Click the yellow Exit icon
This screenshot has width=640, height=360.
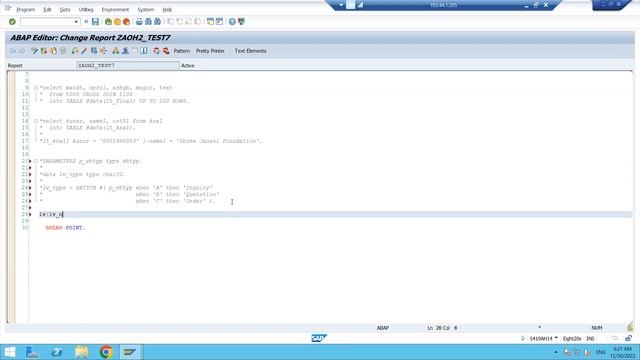pos(117,22)
